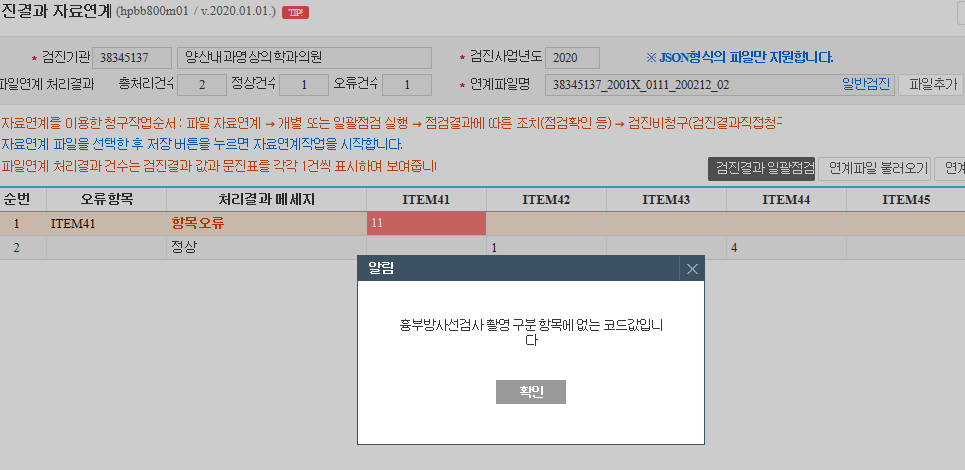This screenshot has height=470, width=965.
Task: Click the 연계파일명 field
Action: (x=719, y=85)
